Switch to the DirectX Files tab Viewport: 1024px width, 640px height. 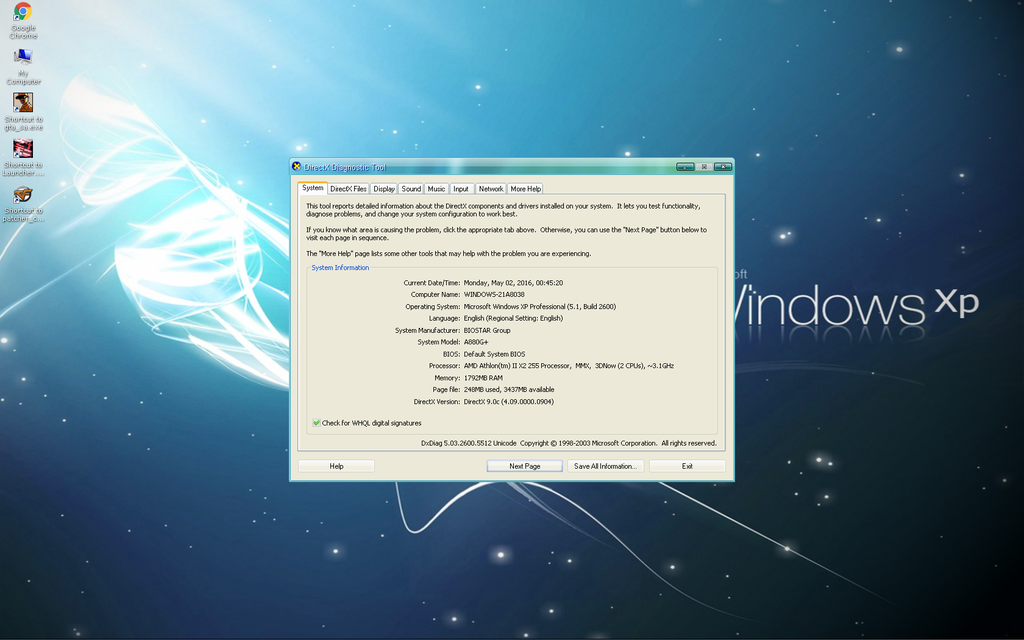point(348,189)
